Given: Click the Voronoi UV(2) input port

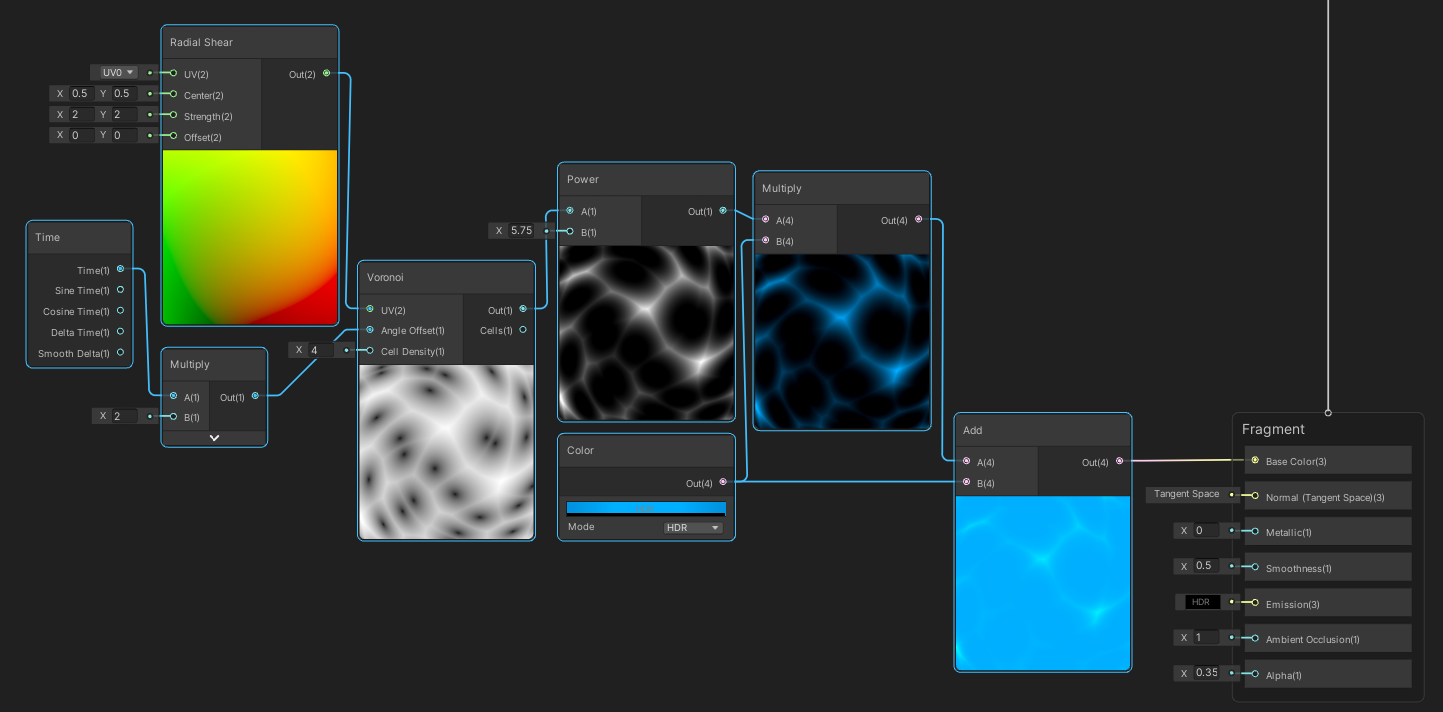Looking at the screenshot, I should [x=371, y=309].
